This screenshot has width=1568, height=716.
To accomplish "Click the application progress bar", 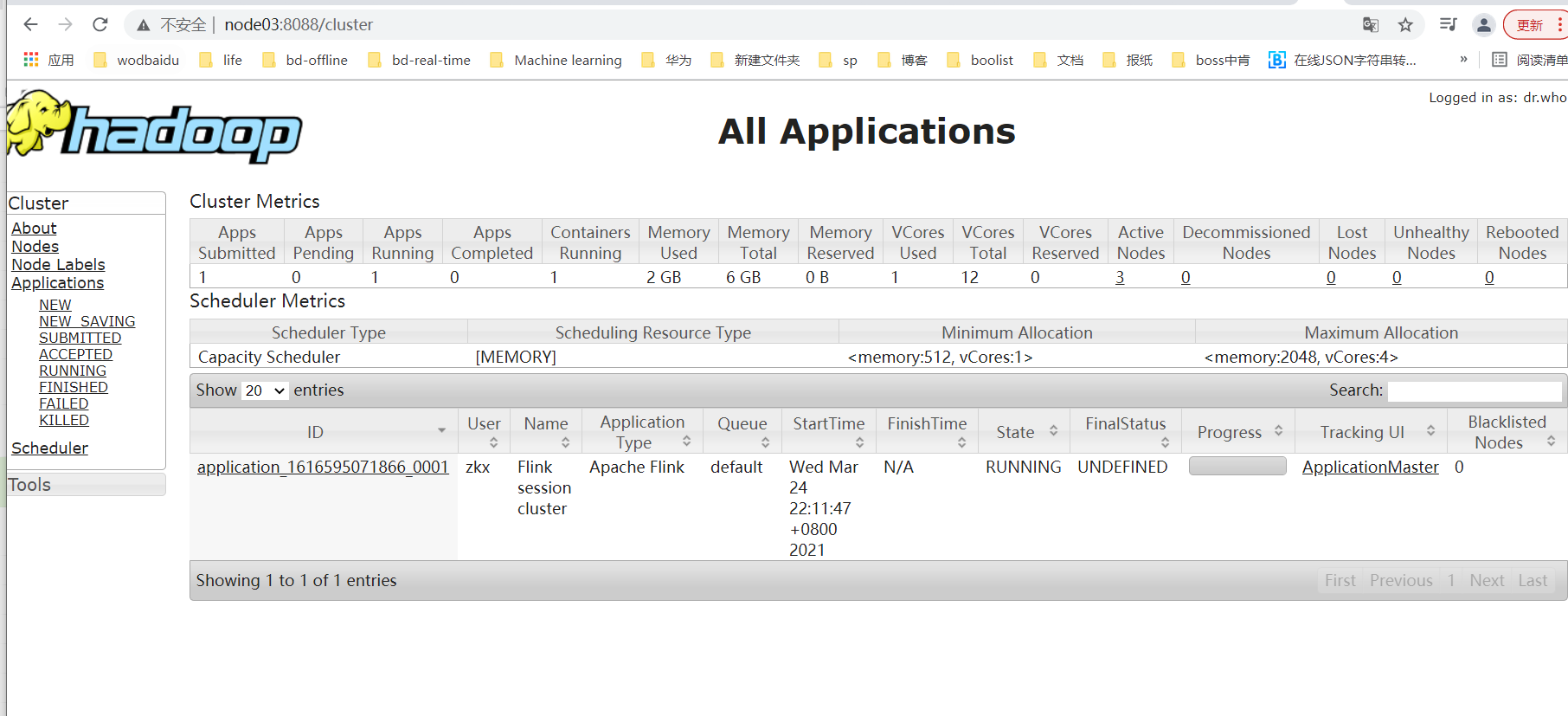I will (1237, 467).
